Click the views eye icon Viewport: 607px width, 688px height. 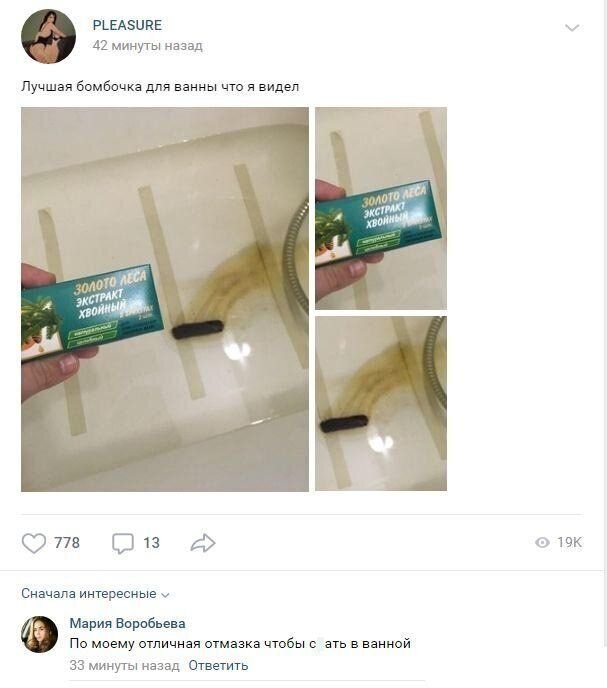(542, 543)
